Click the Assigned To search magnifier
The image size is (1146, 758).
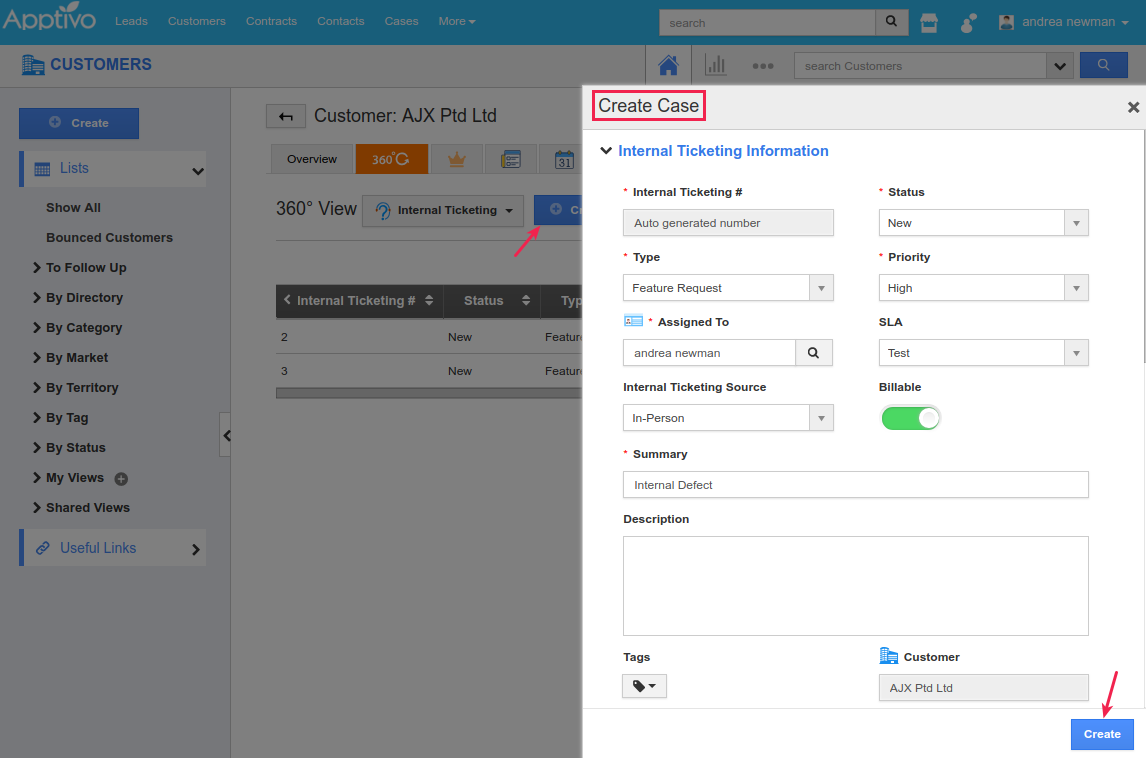click(x=813, y=353)
